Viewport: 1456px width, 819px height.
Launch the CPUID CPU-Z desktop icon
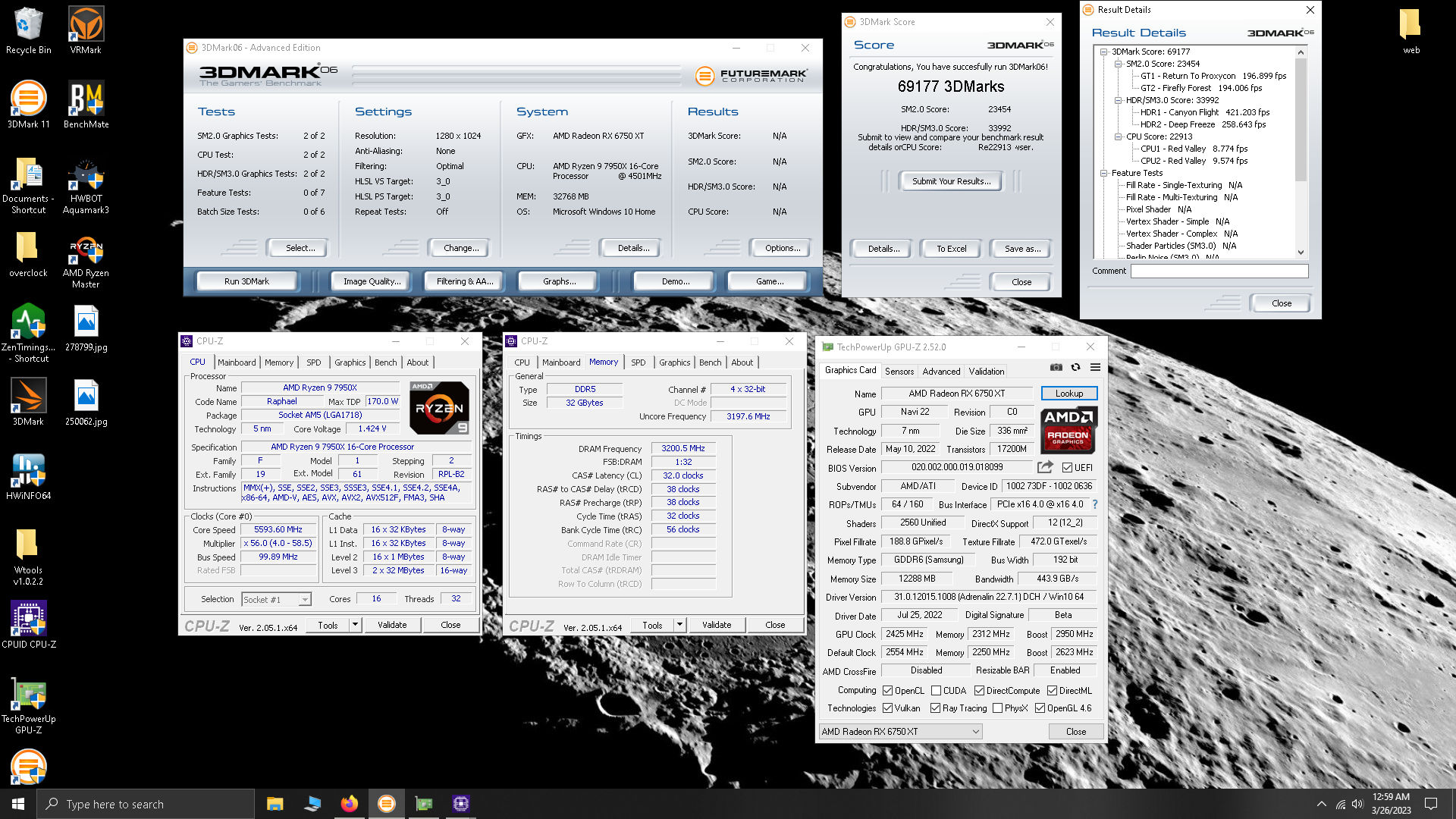(28, 625)
